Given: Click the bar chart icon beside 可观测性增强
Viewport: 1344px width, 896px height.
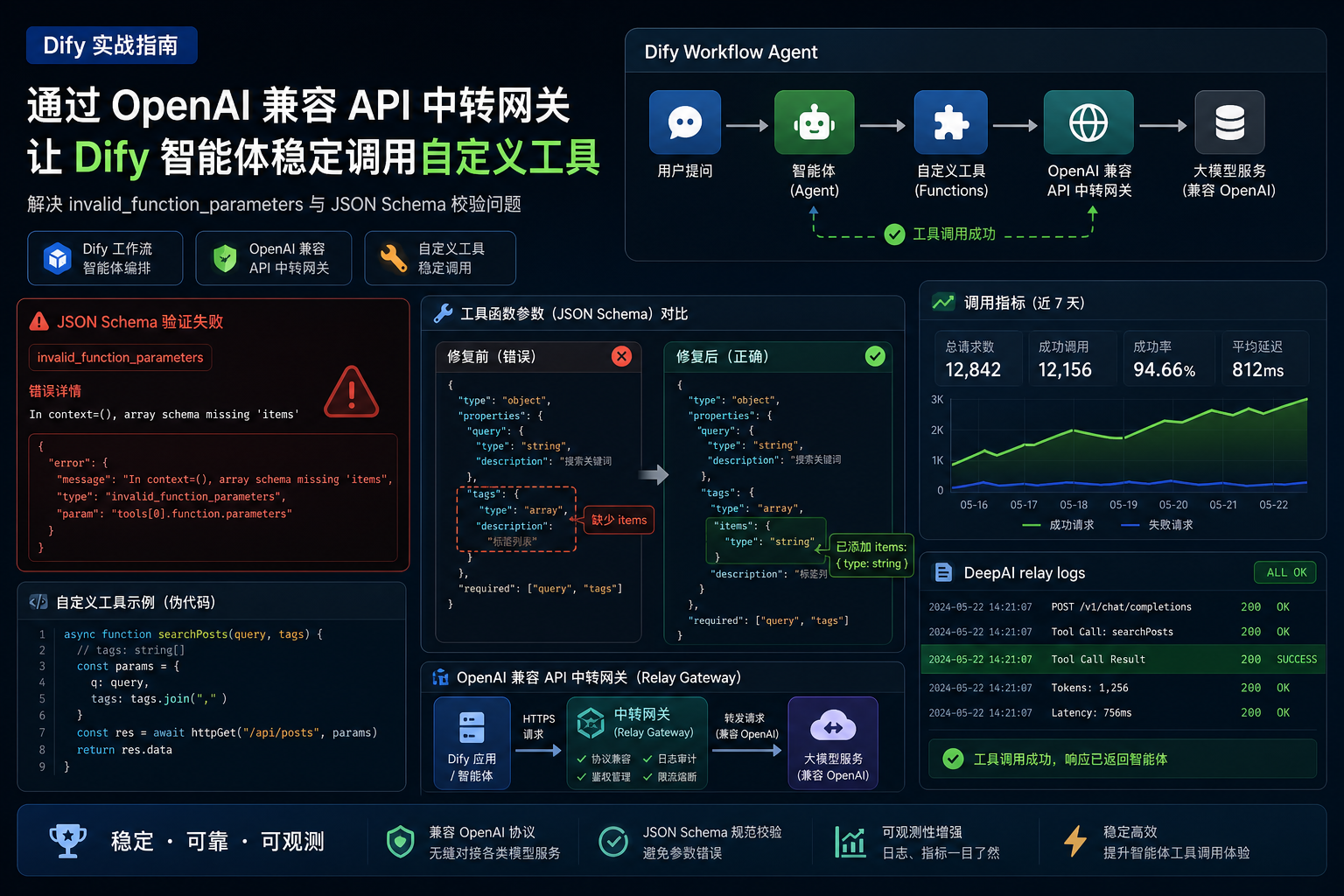Looking at the screenshot, I should (850, 842).
